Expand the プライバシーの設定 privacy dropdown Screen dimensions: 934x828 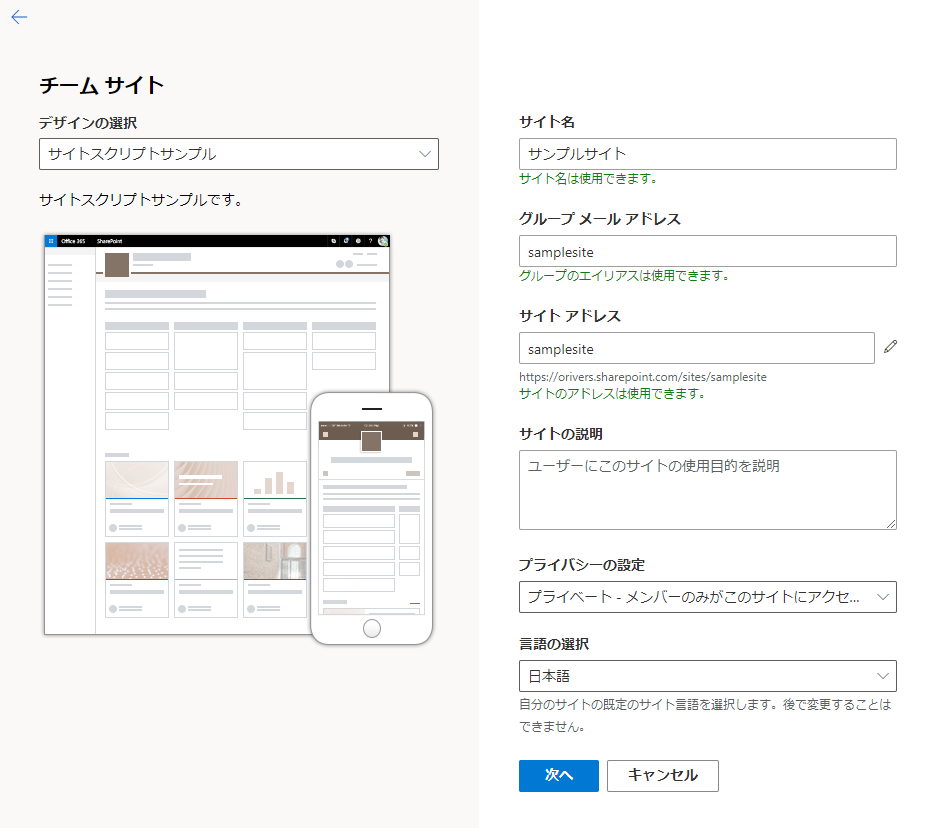(707, 597)
